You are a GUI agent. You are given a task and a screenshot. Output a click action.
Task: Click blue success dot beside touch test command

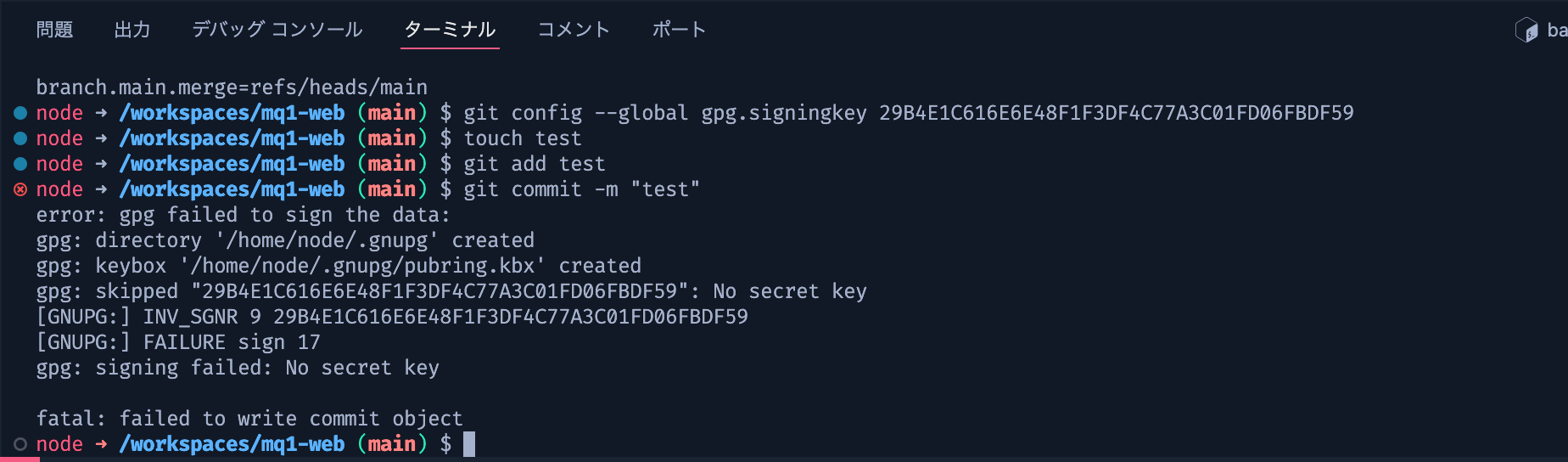tap(20, 138)
